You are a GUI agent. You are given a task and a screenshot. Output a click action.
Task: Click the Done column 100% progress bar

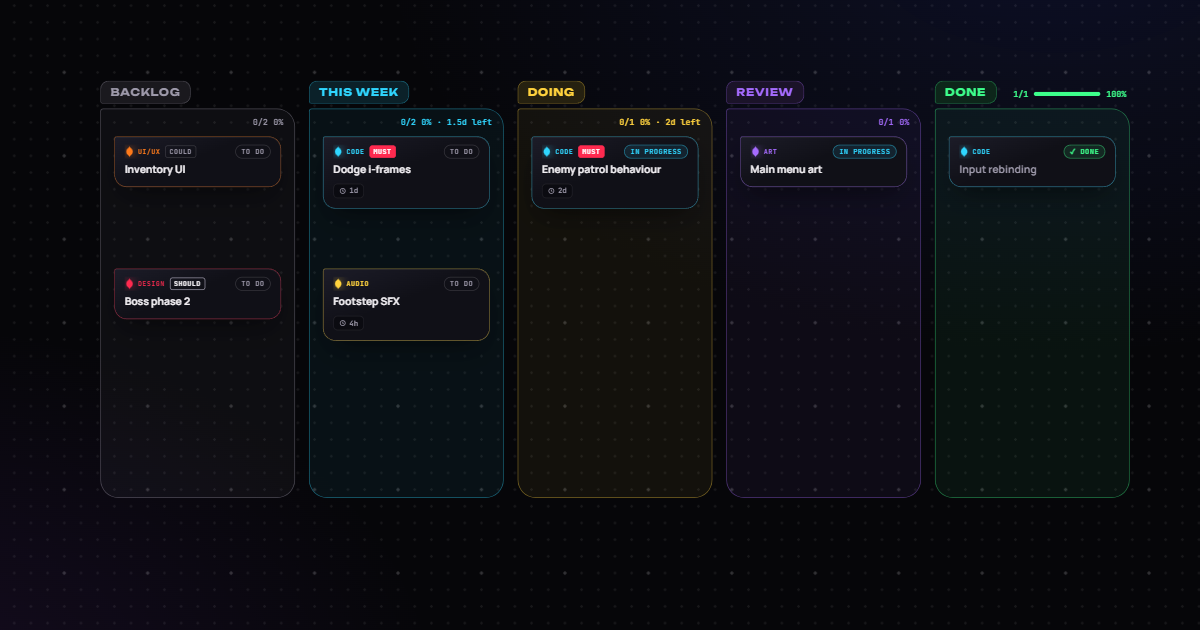[x=1067, y=94]
